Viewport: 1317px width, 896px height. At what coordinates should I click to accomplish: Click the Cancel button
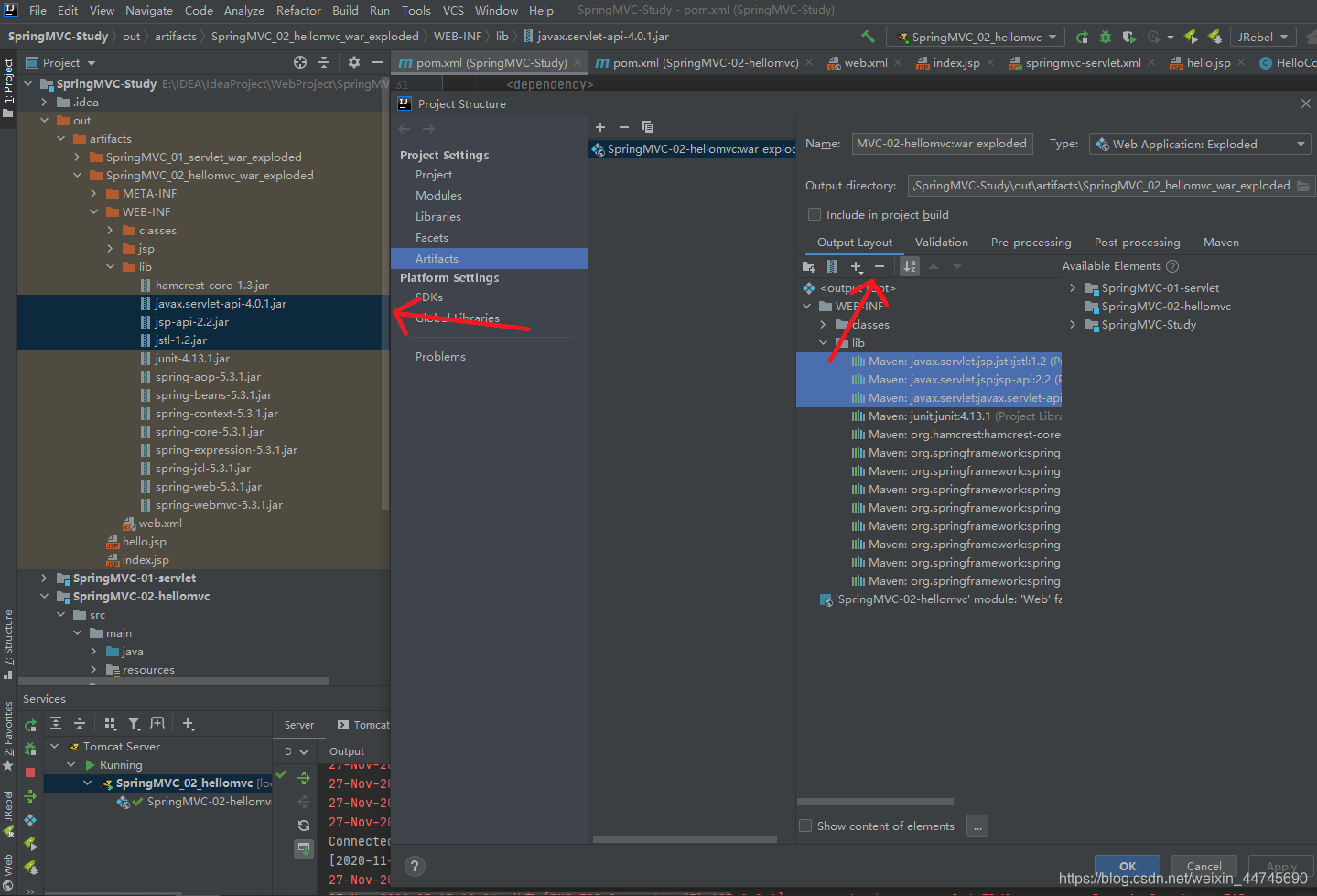pyautogui.click(x=1204, y=866)
